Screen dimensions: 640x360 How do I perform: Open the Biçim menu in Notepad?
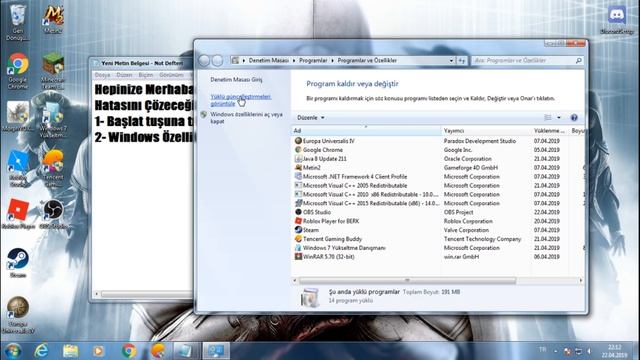click(x=146, y=75)
